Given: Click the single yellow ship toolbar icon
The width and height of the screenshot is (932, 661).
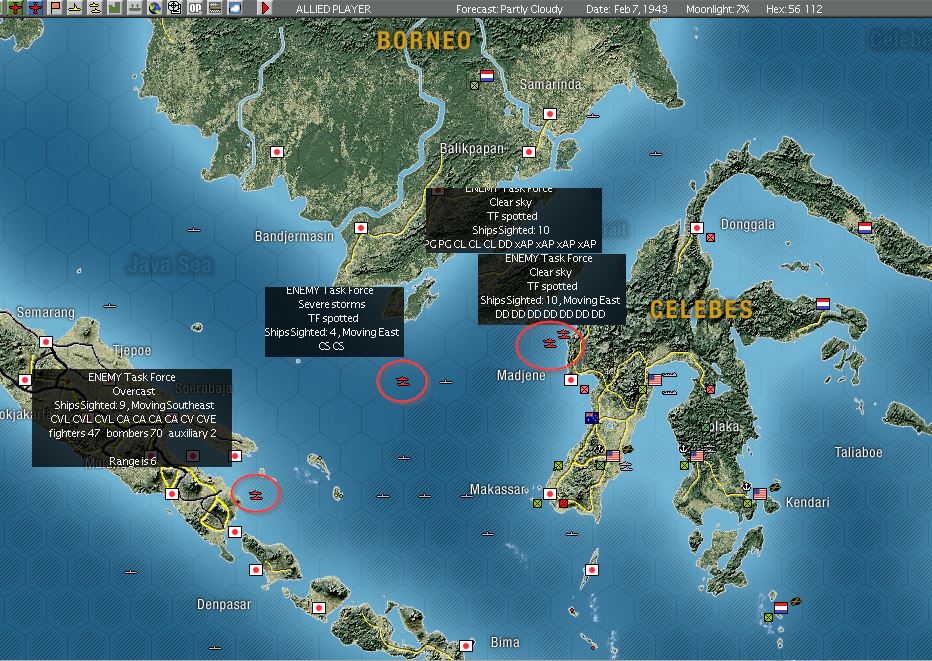Looking at the screenshot, I should (75, 8).
